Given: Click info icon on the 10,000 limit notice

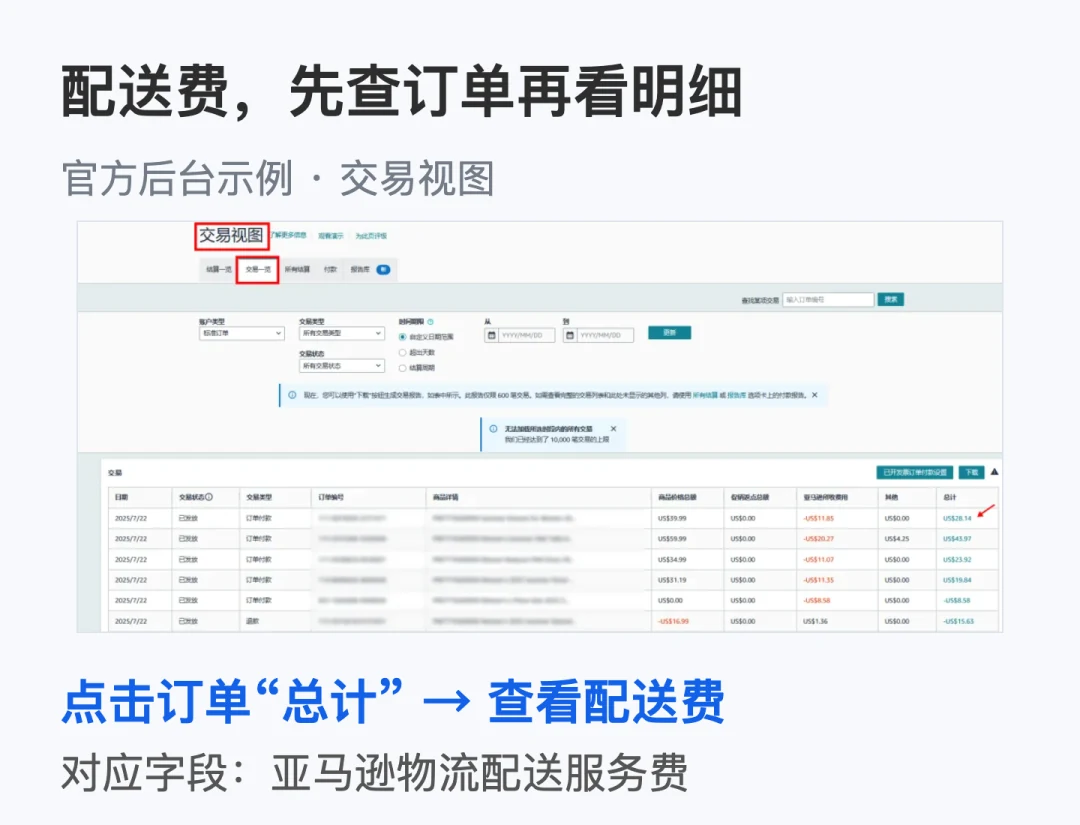Looking at the screenshot, I should click(493, 428).
